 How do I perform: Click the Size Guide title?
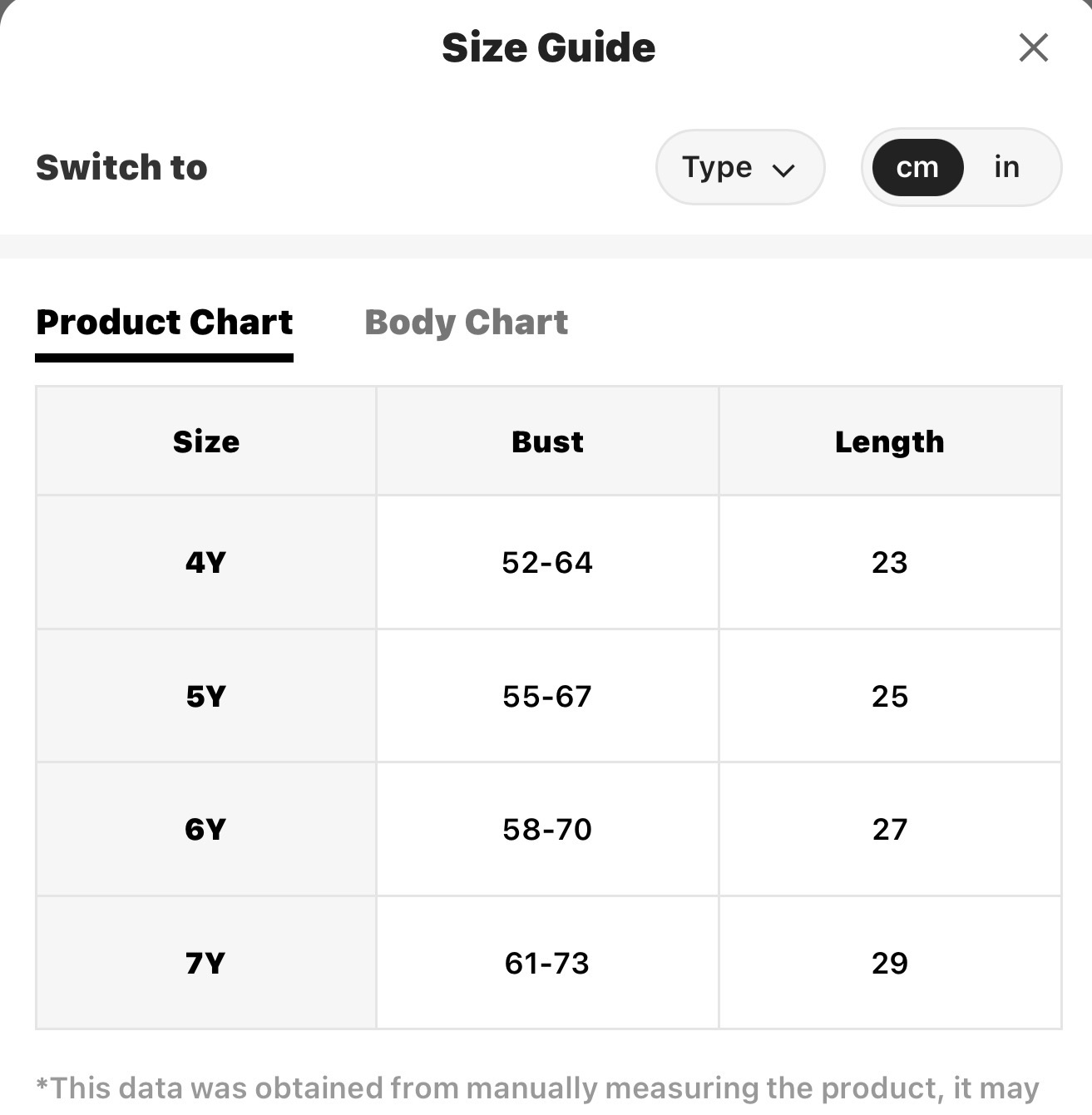coord(549,47)
